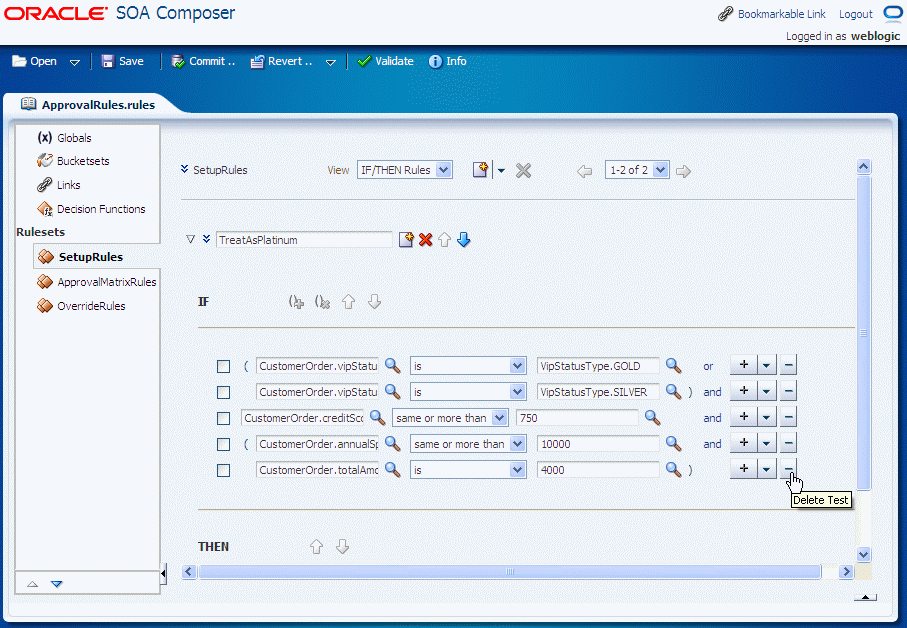Check the VipStatusType.SILVER test checkbox
The width and height of the screenshot is (907, 628).
tap(223, 392)
